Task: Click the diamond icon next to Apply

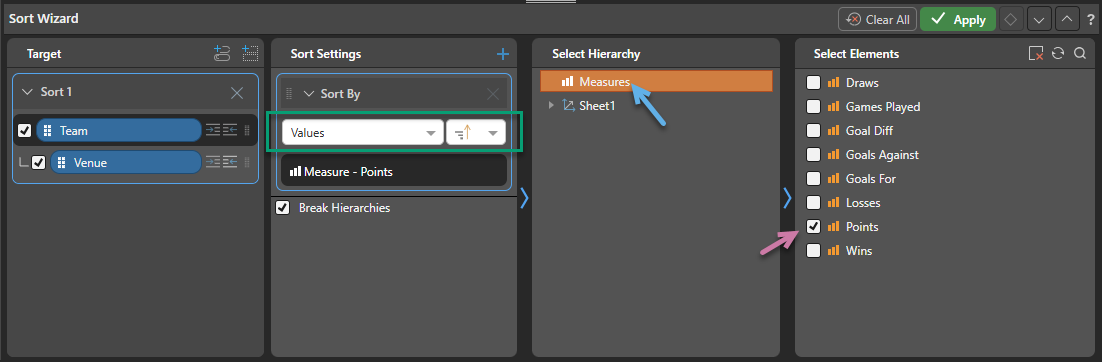Action: 1011,20
